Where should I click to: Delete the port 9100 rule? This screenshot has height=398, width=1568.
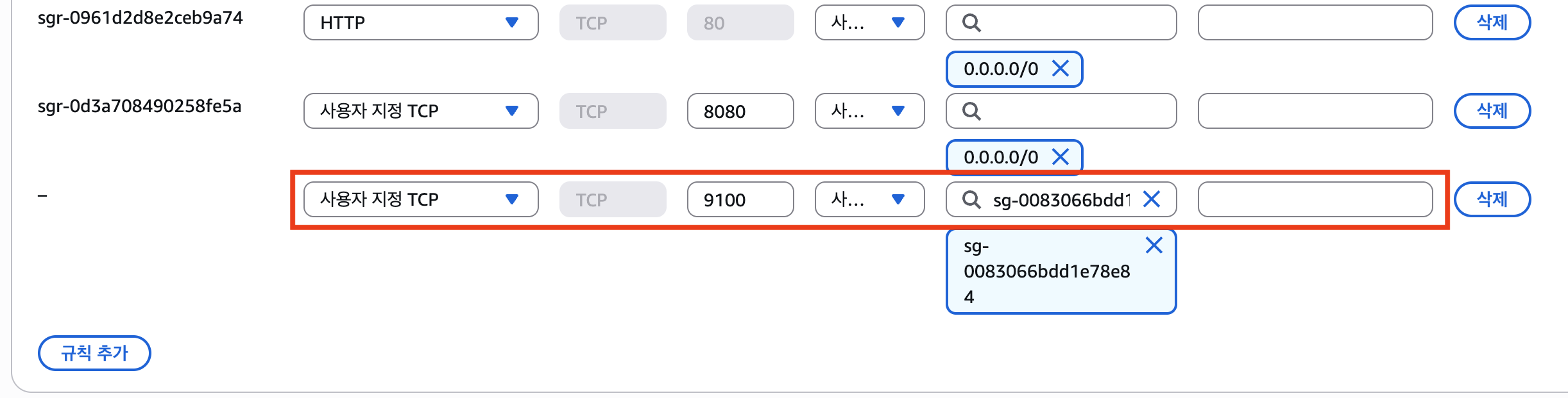click(x=1492, y=200)
